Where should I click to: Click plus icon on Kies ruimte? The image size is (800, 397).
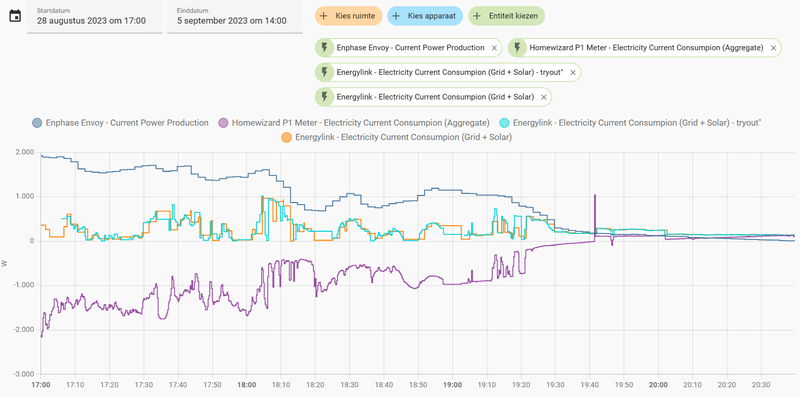(323, 16)
